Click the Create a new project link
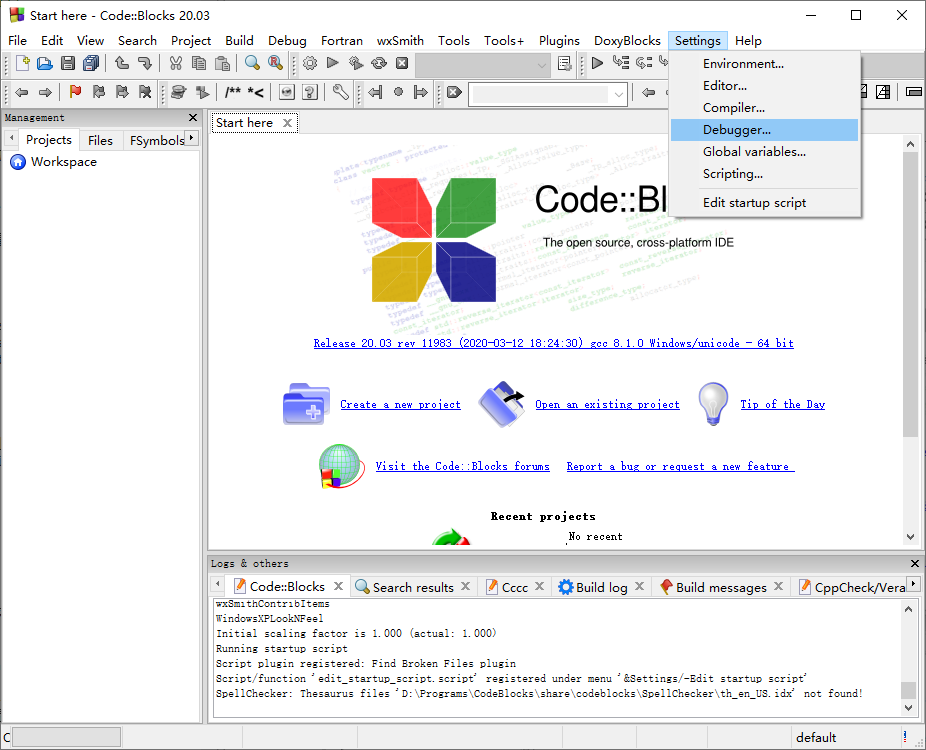This screenshot has height=750, width=926. click(400, 405)
